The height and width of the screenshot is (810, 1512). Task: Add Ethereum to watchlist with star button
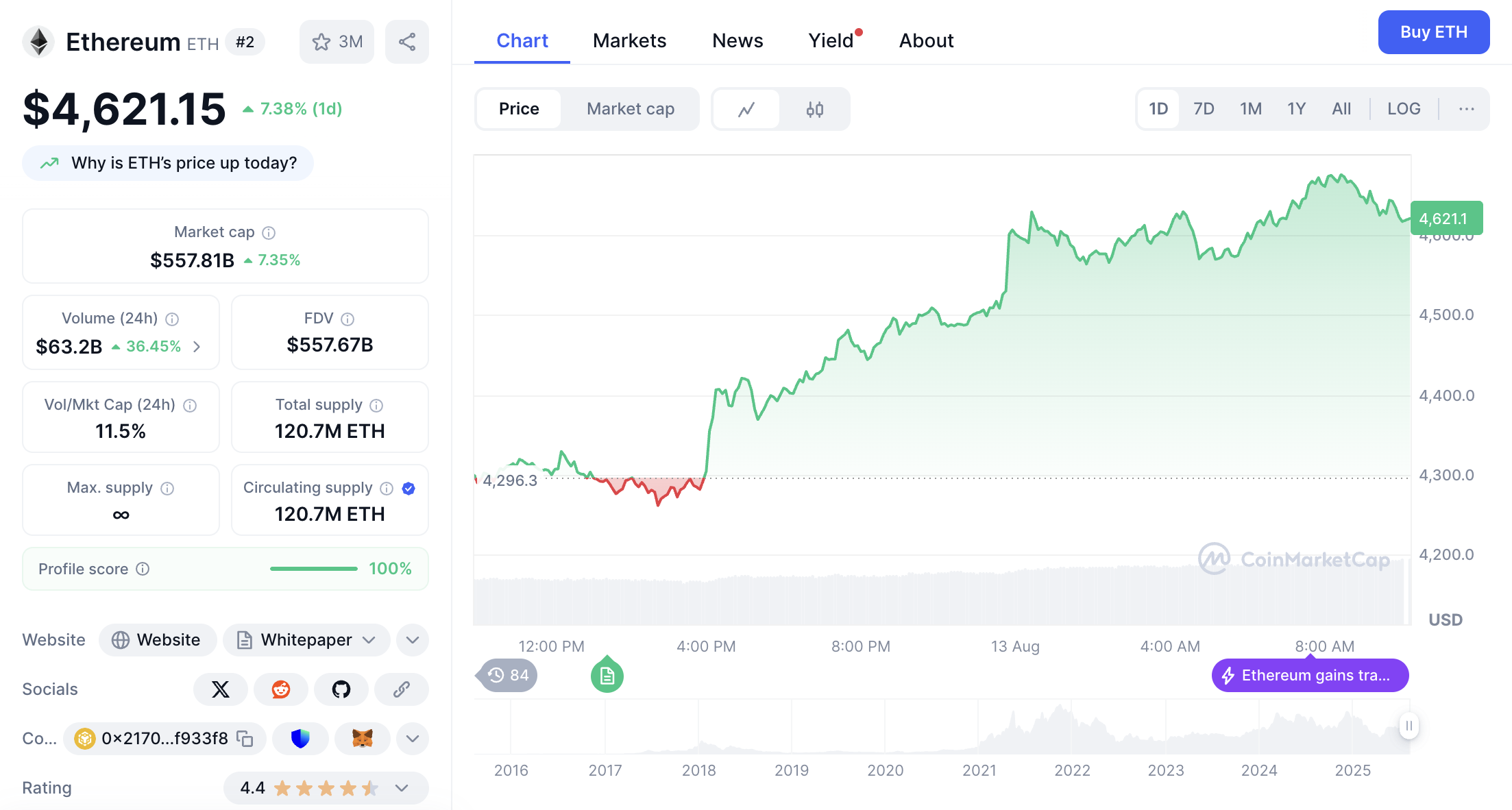click(x=337, y=42)
